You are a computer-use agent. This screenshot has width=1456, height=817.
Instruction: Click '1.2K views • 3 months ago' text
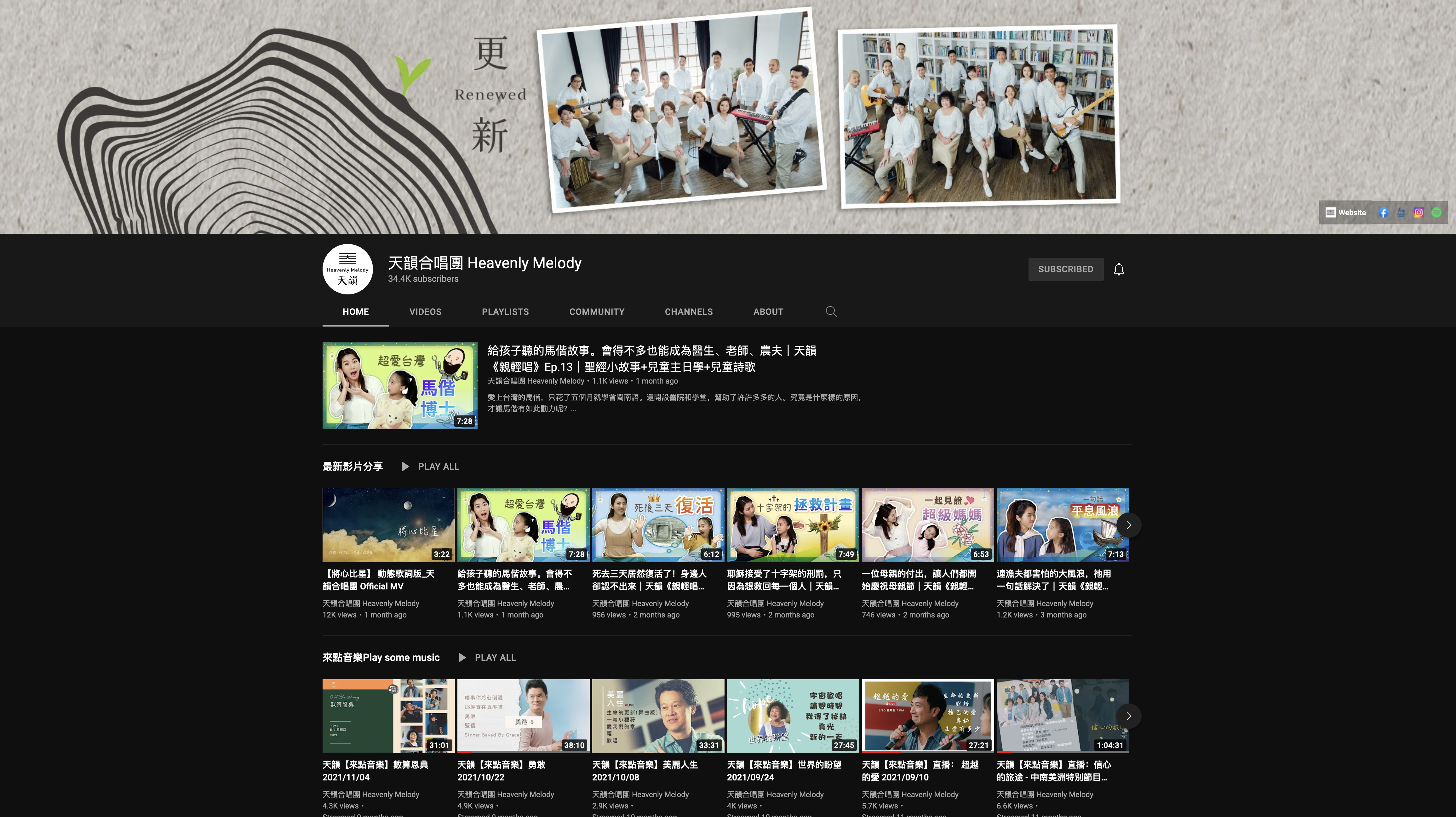1041,615
